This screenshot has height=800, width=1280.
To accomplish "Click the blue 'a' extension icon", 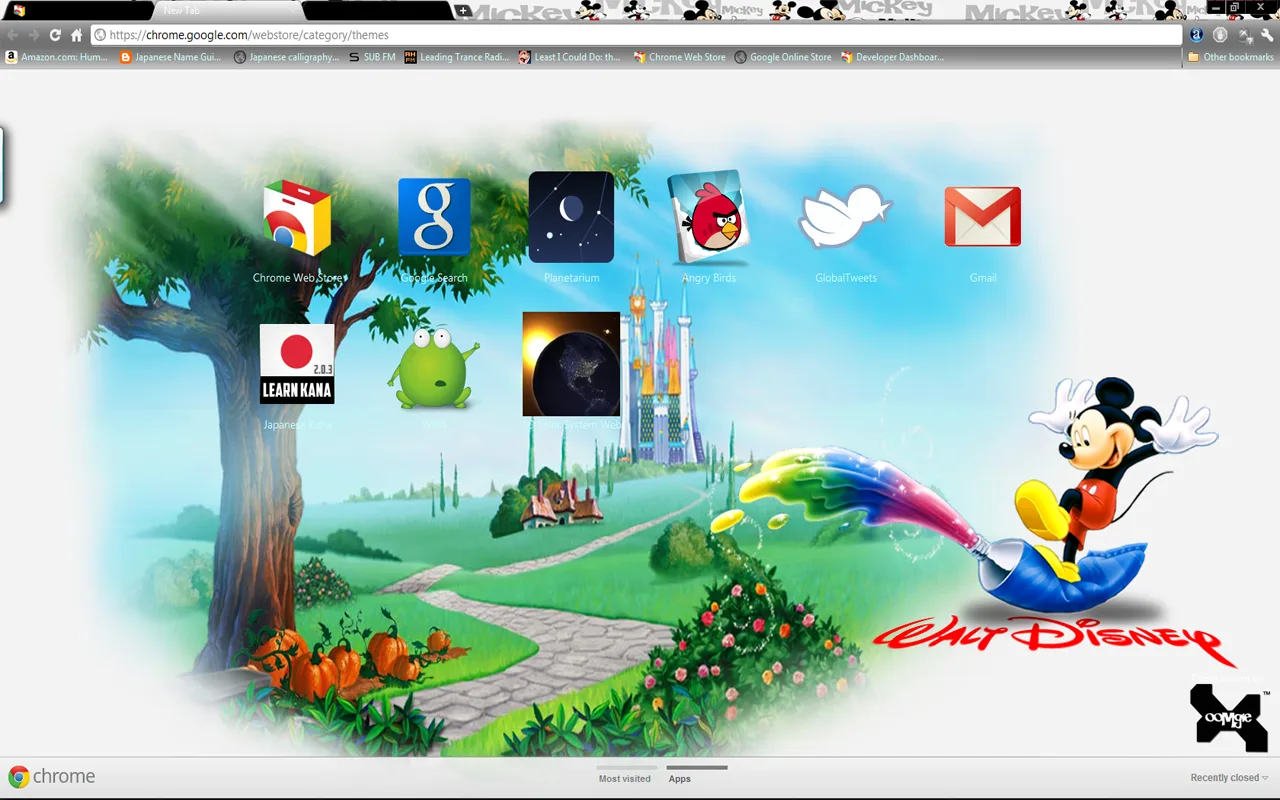I will tap(1196, 35).
